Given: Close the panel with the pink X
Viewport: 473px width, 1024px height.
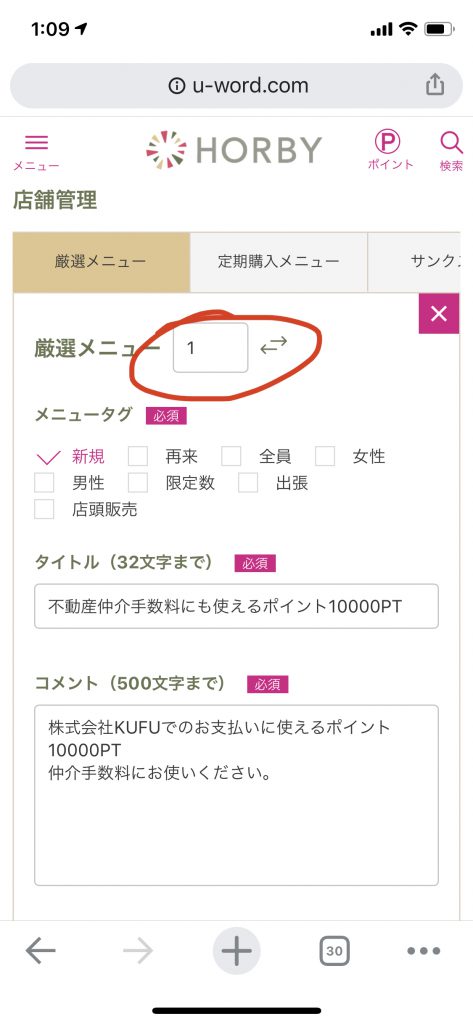Looking at the screenshot, I should click(439, 314).
